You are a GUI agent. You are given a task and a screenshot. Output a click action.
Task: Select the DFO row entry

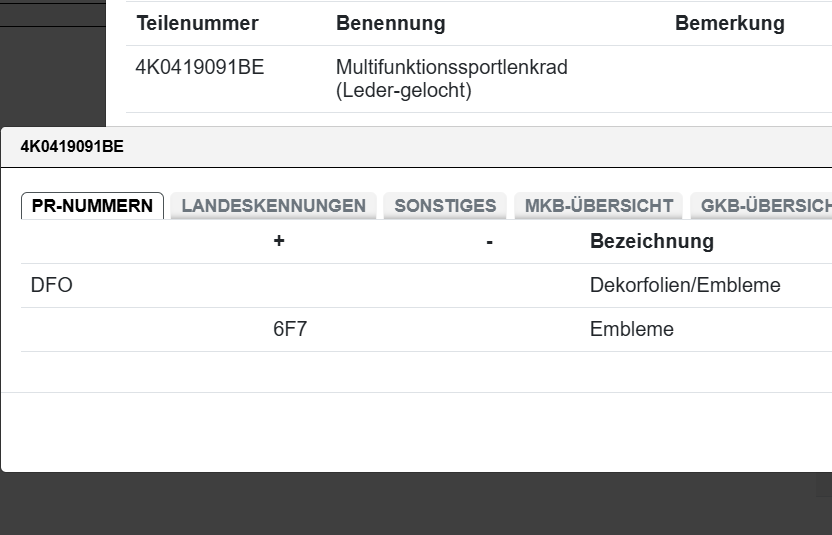pos(52,285)
